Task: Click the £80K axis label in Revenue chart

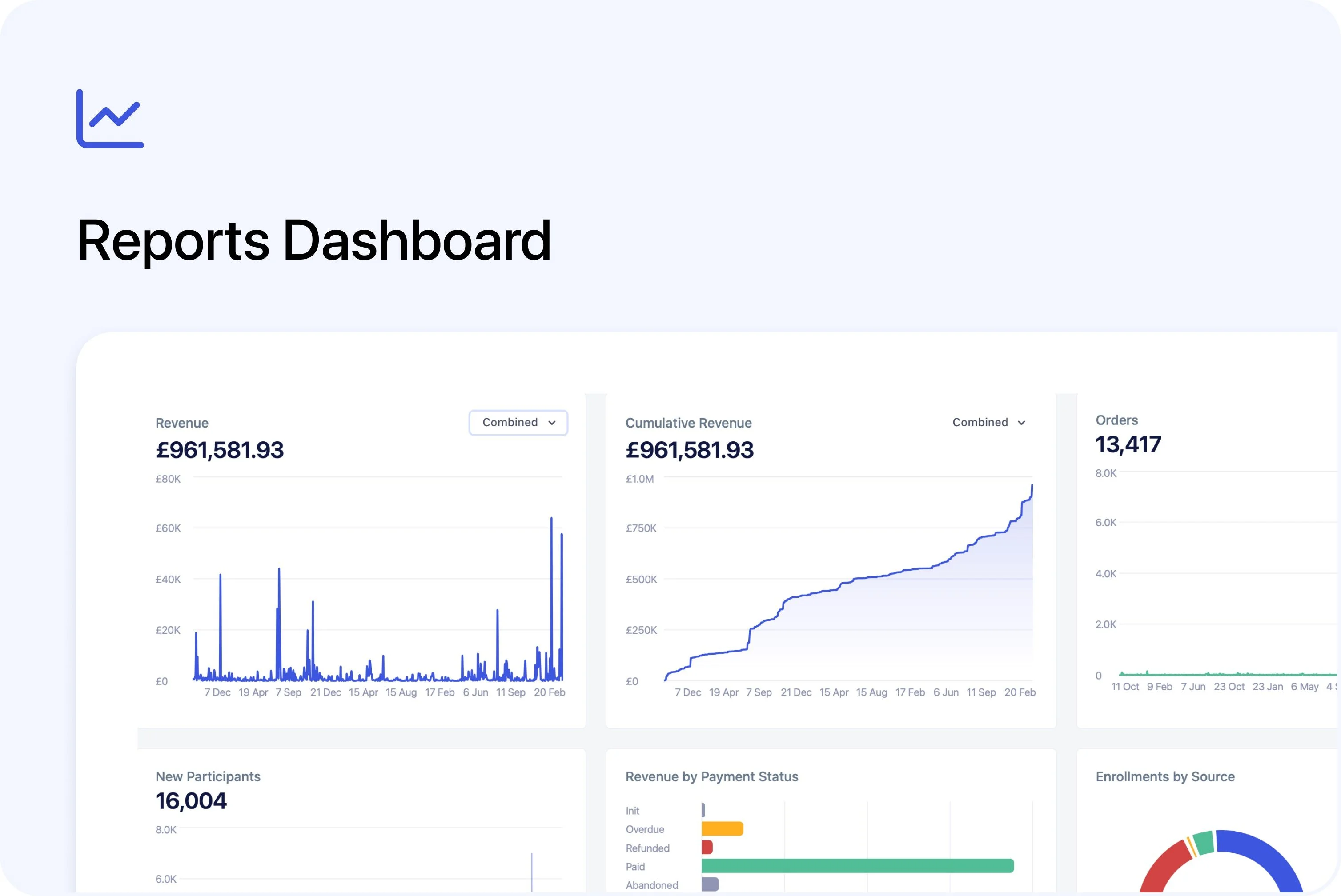Action: tap(168, 479)
